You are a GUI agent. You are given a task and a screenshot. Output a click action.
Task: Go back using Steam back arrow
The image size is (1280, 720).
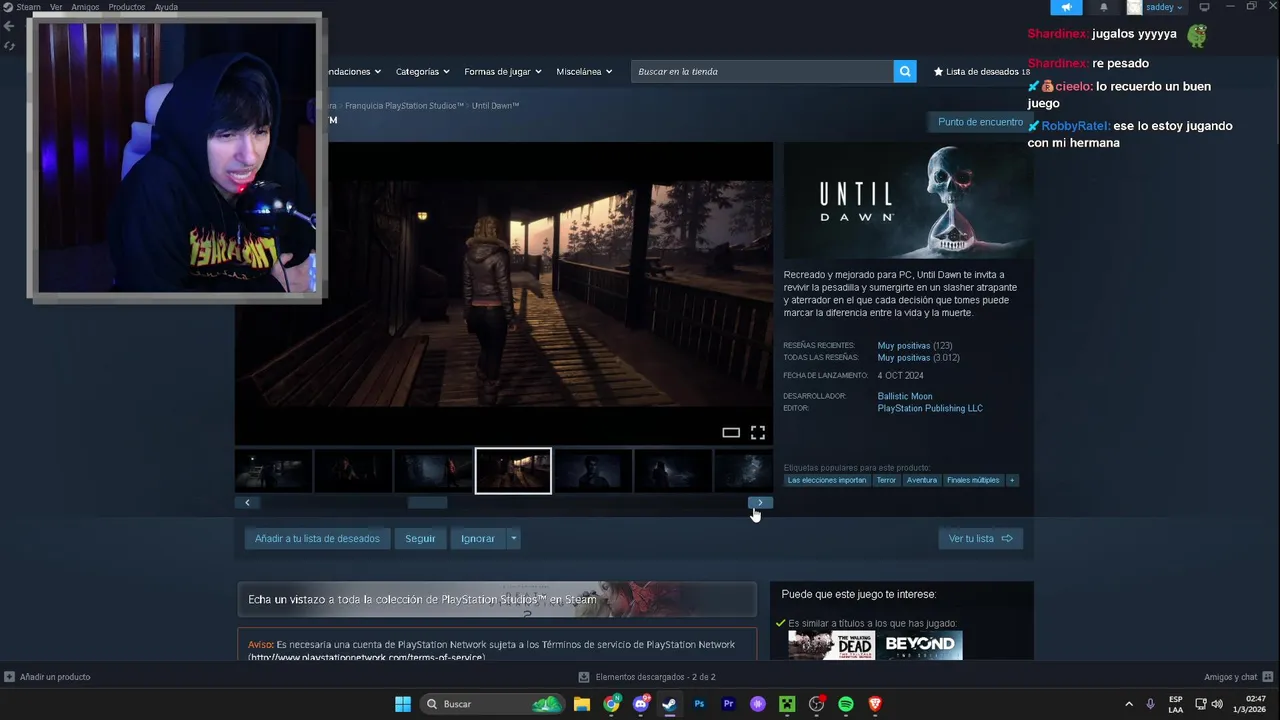point(9,26)
